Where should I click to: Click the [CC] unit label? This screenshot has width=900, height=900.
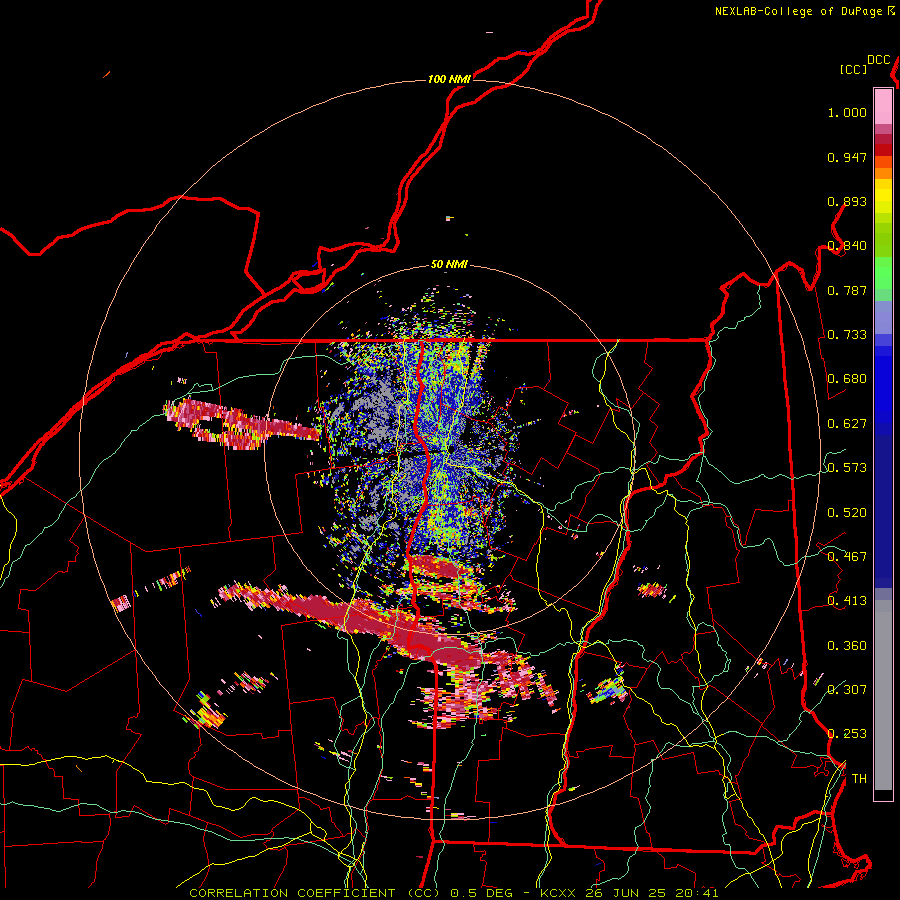[853, 69]
